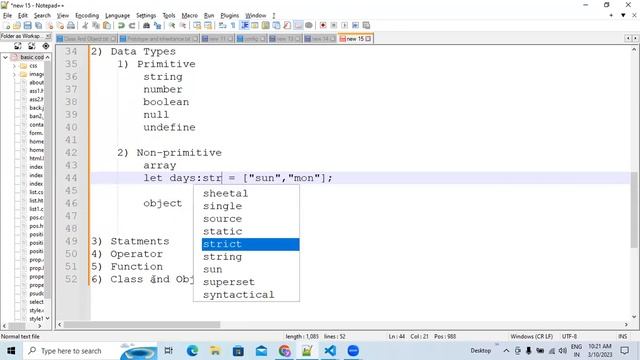Toggle the Monitoring eye icon
The height and width of the screenshot is (360, 640).
click(x=309, y=25)
